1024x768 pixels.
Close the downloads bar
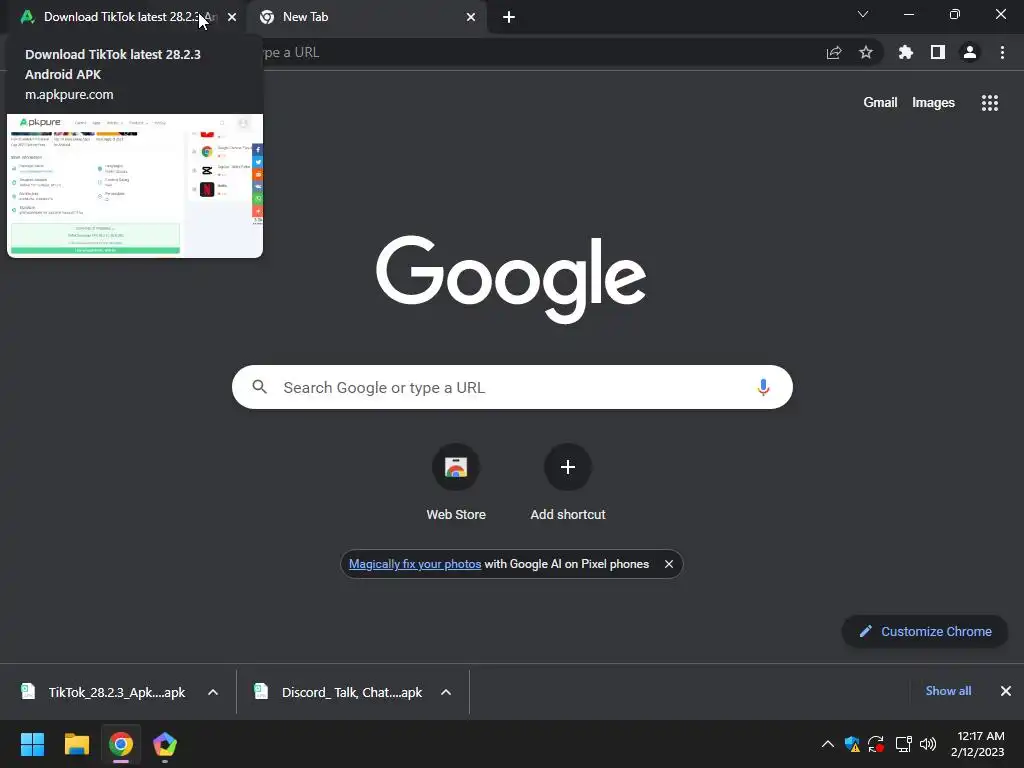click(x=1006, y=691)
